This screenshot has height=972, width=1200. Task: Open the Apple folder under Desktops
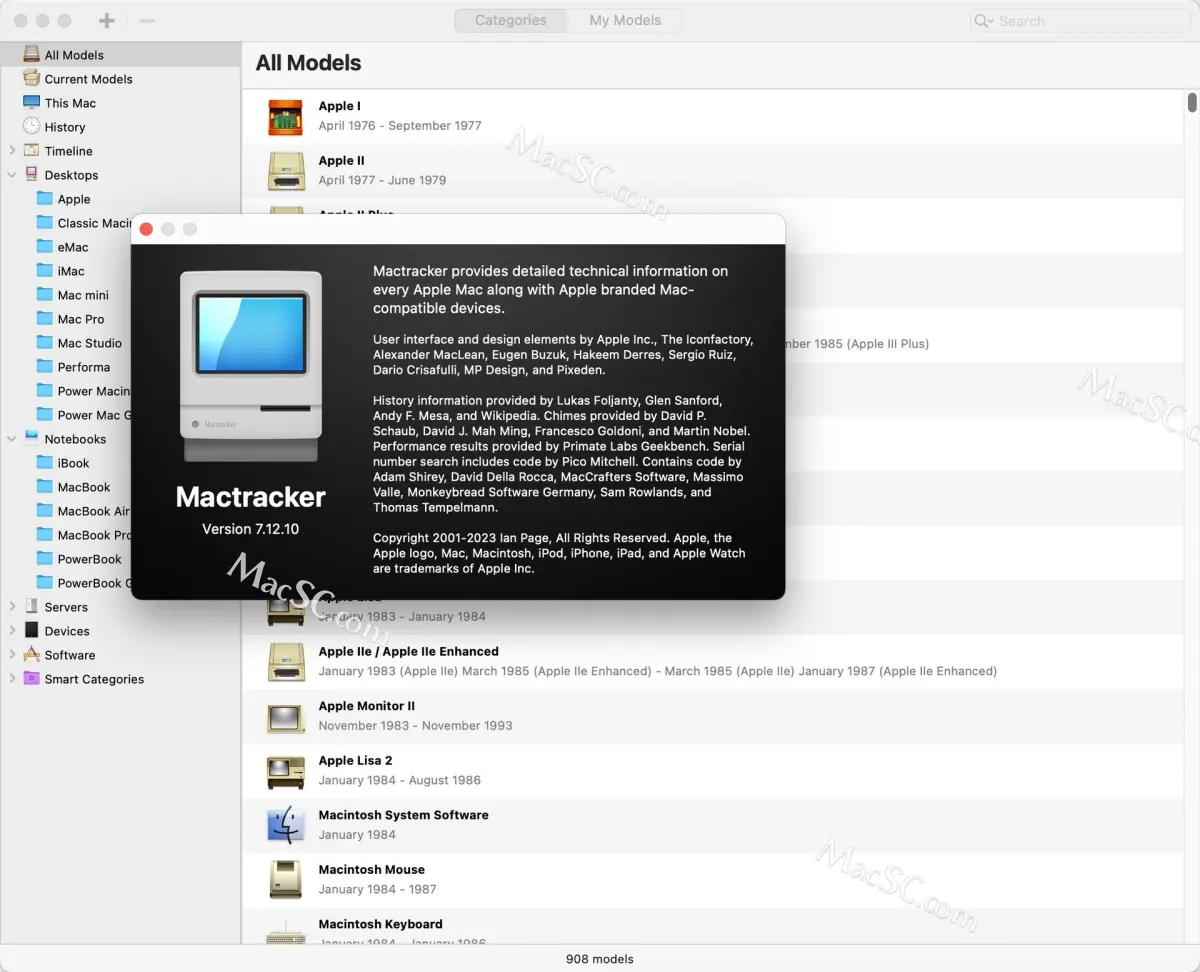coord(73,199)
